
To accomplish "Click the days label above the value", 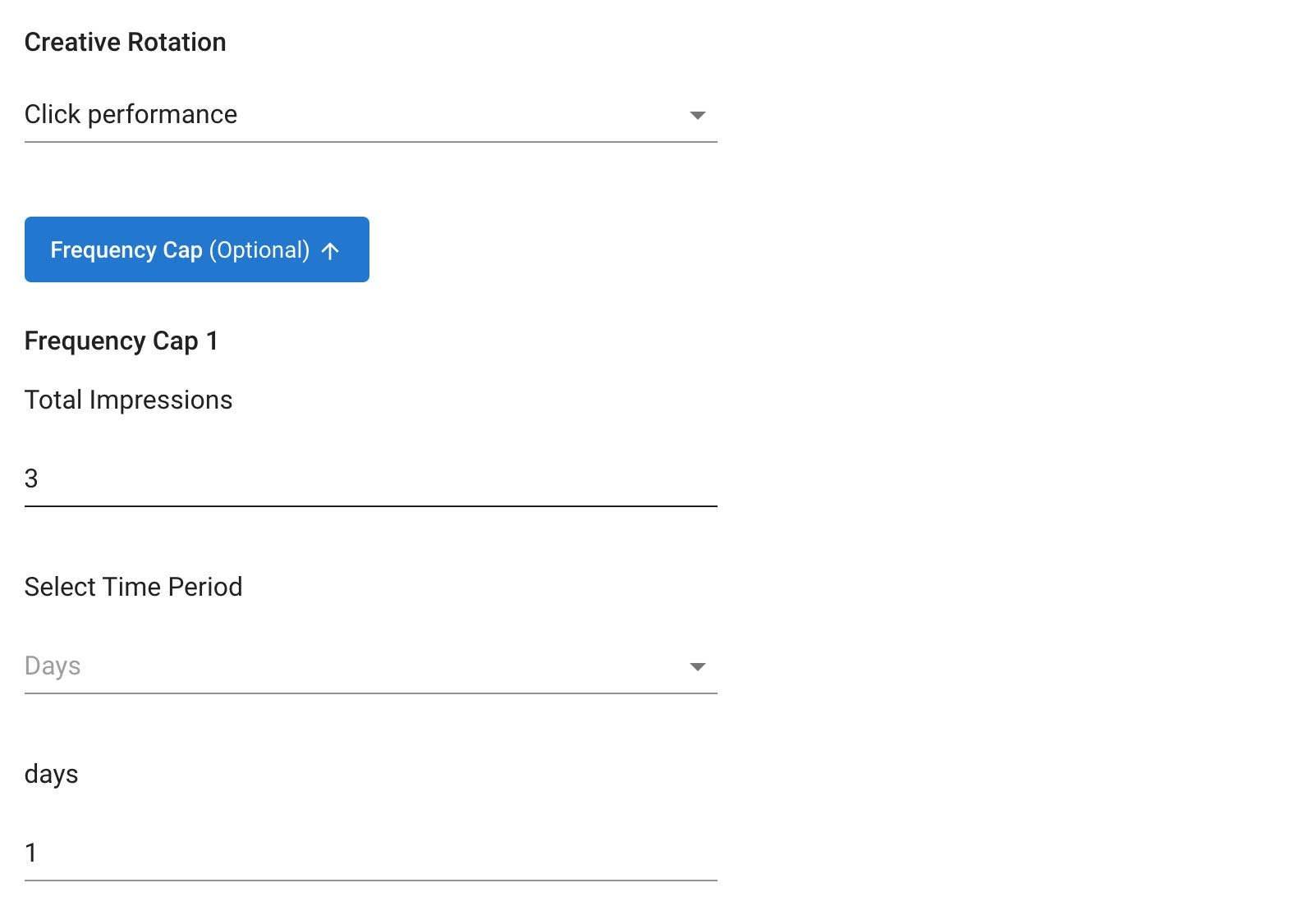I will pyautogui.click(x=51, y=773).
